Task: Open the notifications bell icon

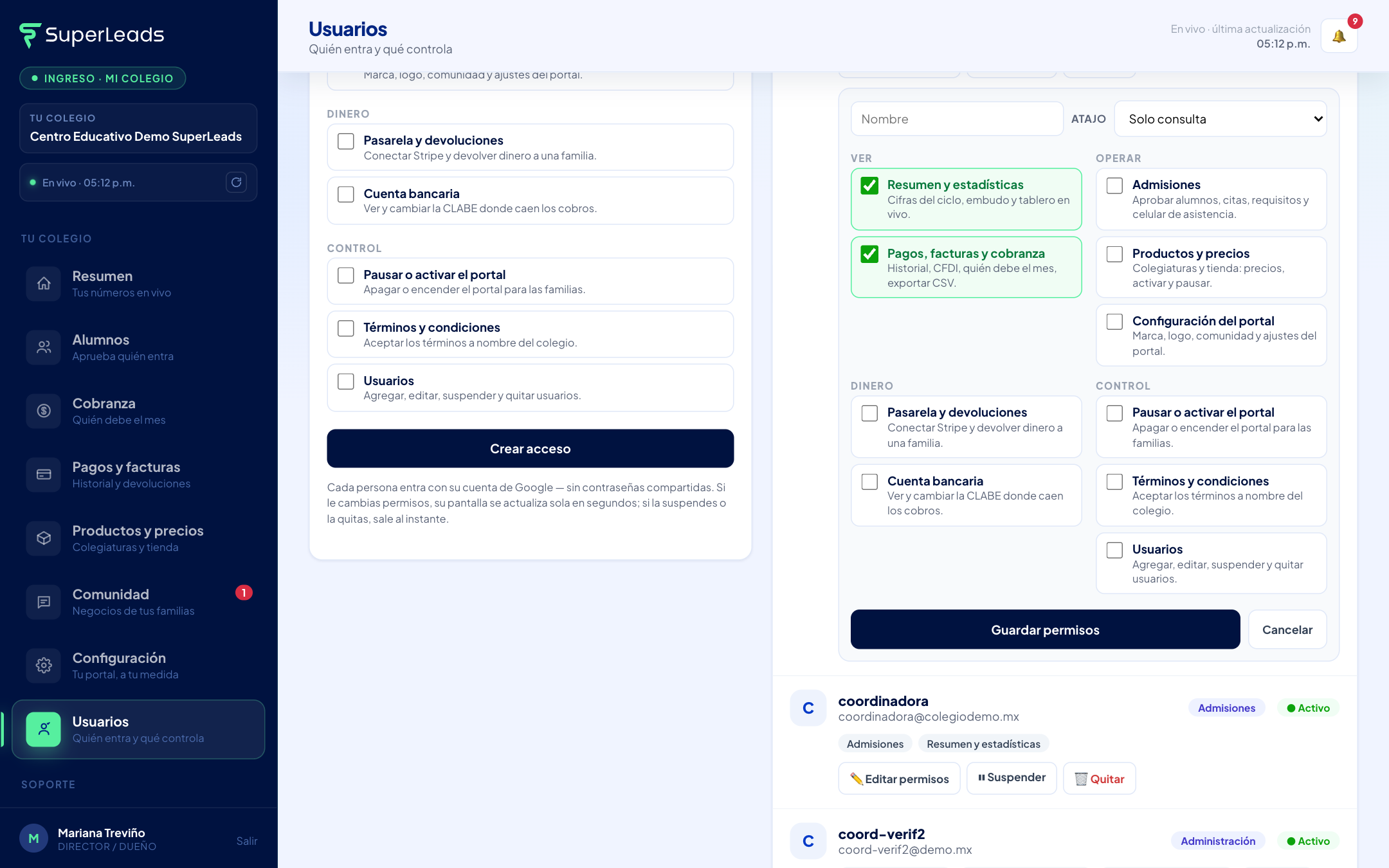Action: [x=1339, y=36]
